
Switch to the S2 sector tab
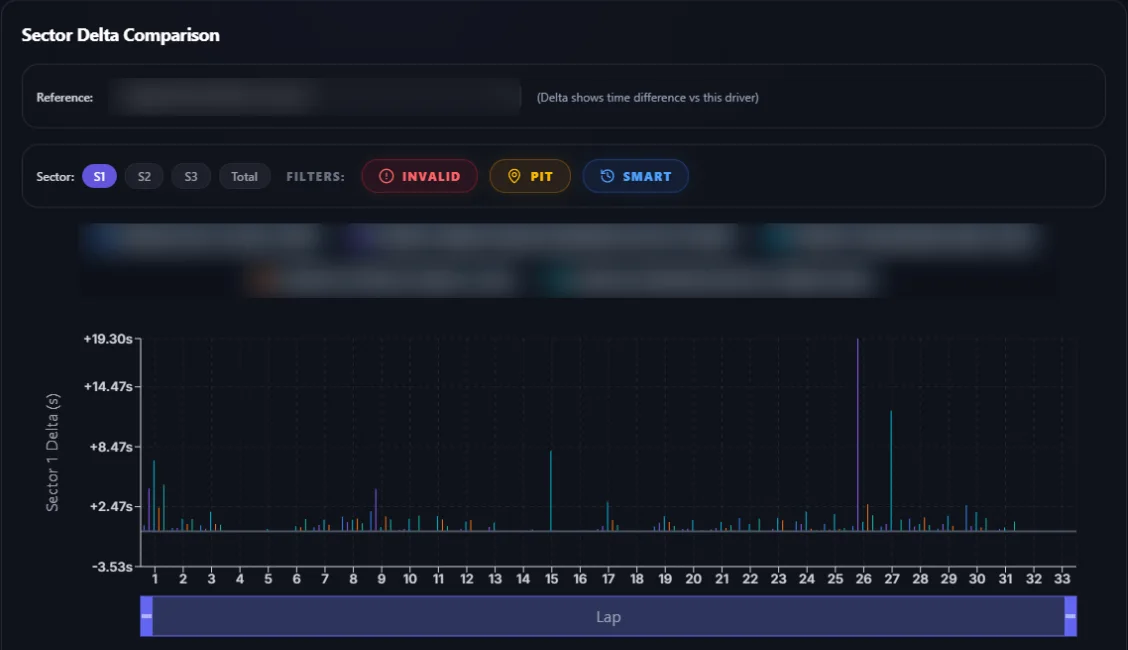(144, 176)
